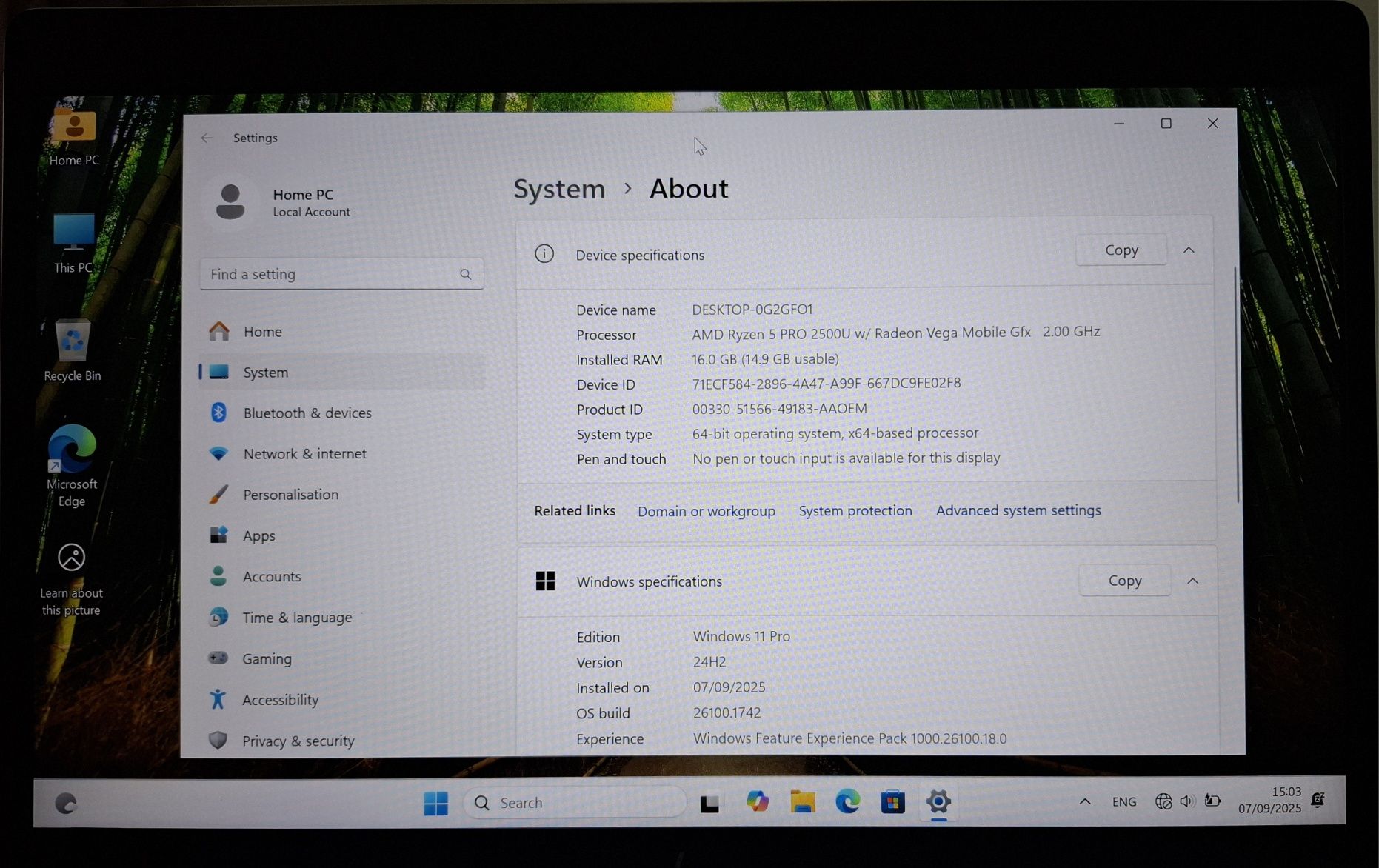
Task: Open the Start menu from the taskbar
Action: (435, 803)
